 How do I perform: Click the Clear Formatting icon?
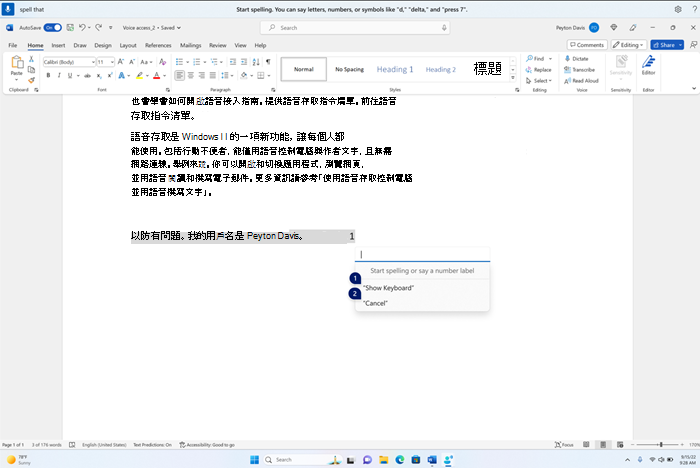[162, 62]
